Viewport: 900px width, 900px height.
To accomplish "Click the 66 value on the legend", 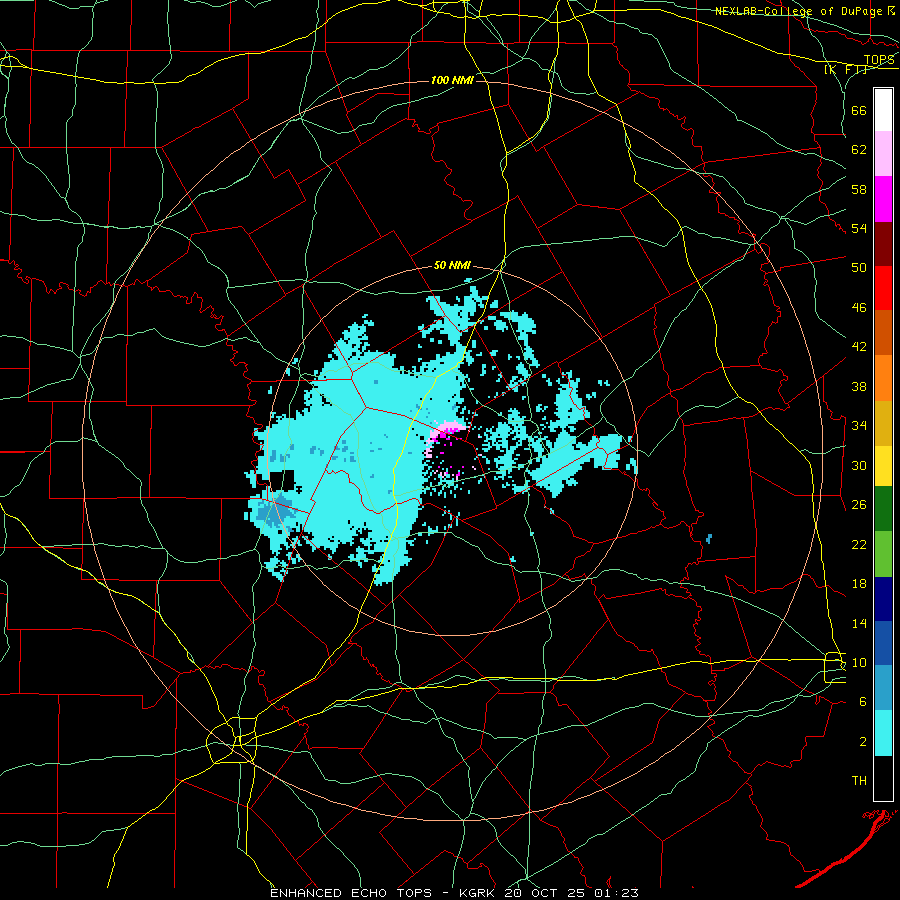I will point(859,110).
